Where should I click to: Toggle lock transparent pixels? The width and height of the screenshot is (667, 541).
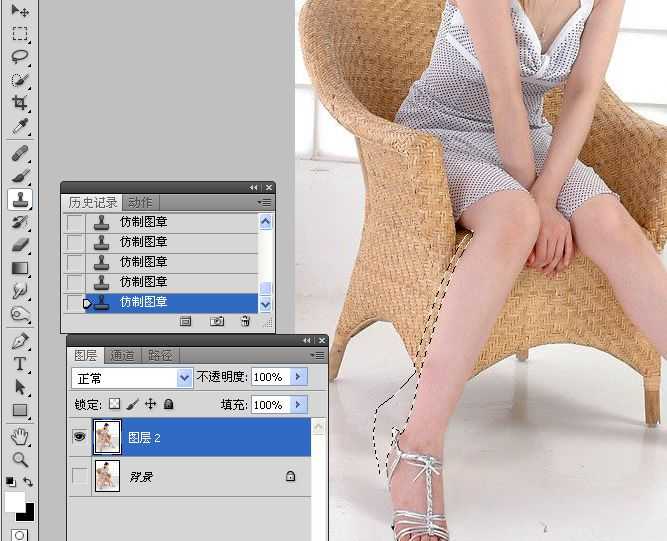click(x=114, y=404)
